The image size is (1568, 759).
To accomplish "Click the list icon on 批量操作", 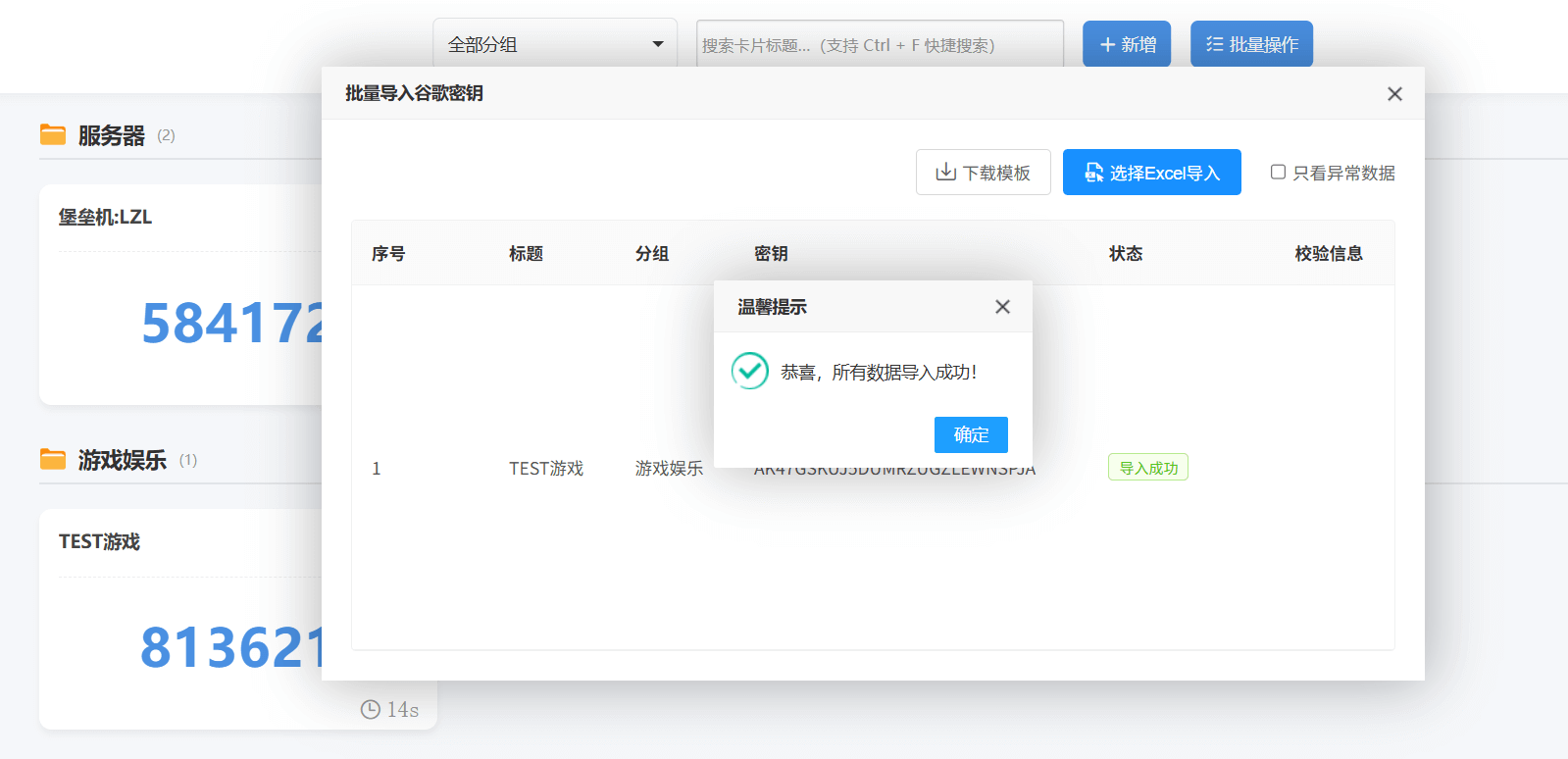I will (1214, 44).
